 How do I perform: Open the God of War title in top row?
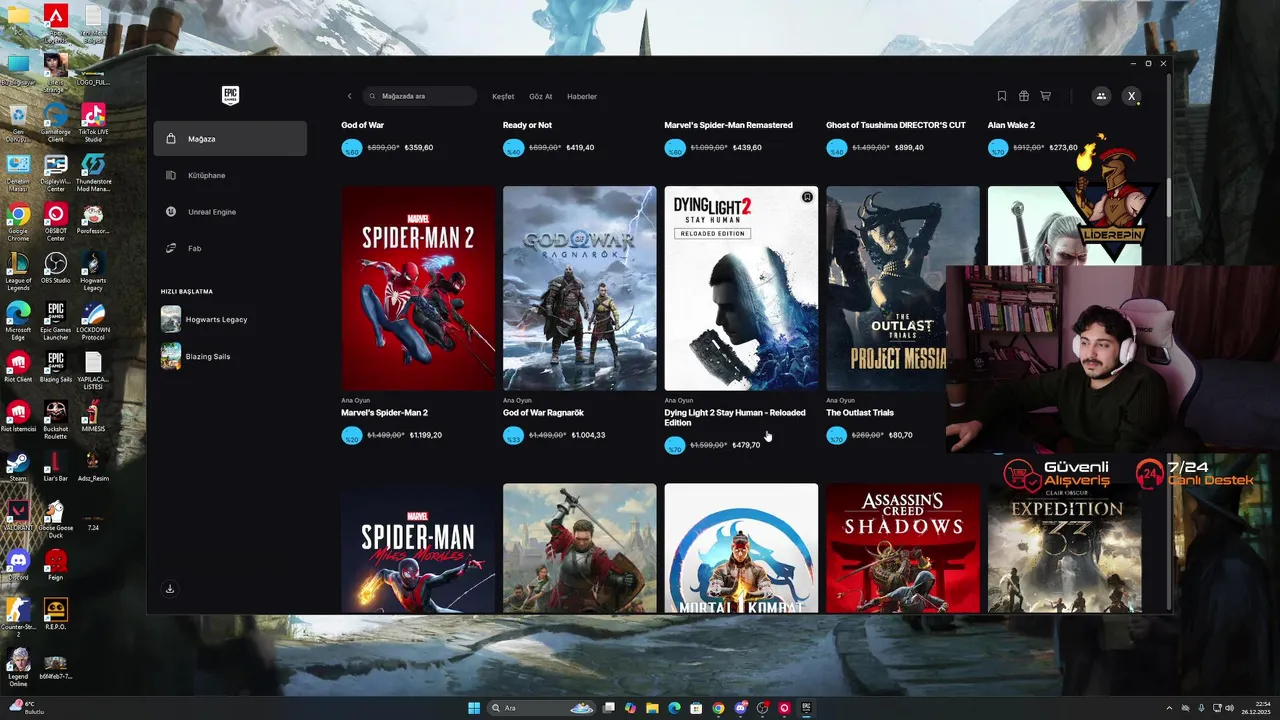tap(362, 125)
